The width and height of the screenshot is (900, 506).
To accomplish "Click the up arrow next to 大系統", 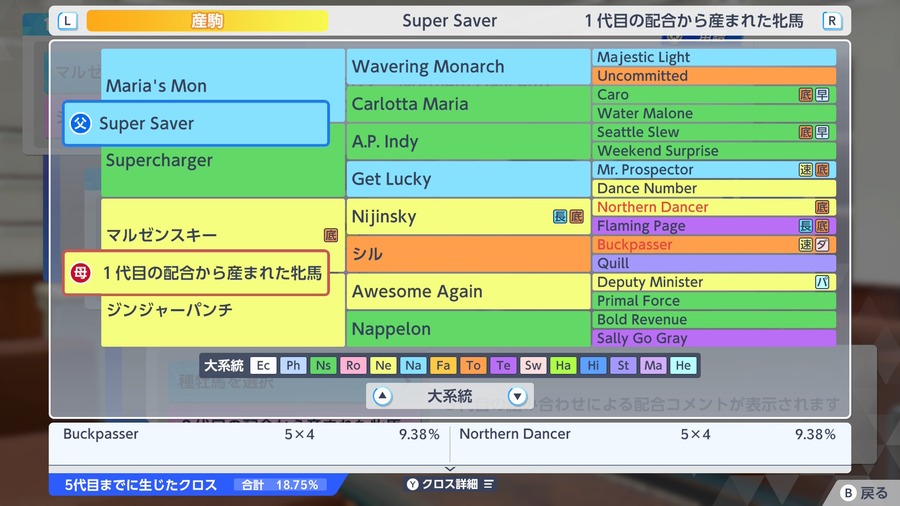I will [382, 396].
